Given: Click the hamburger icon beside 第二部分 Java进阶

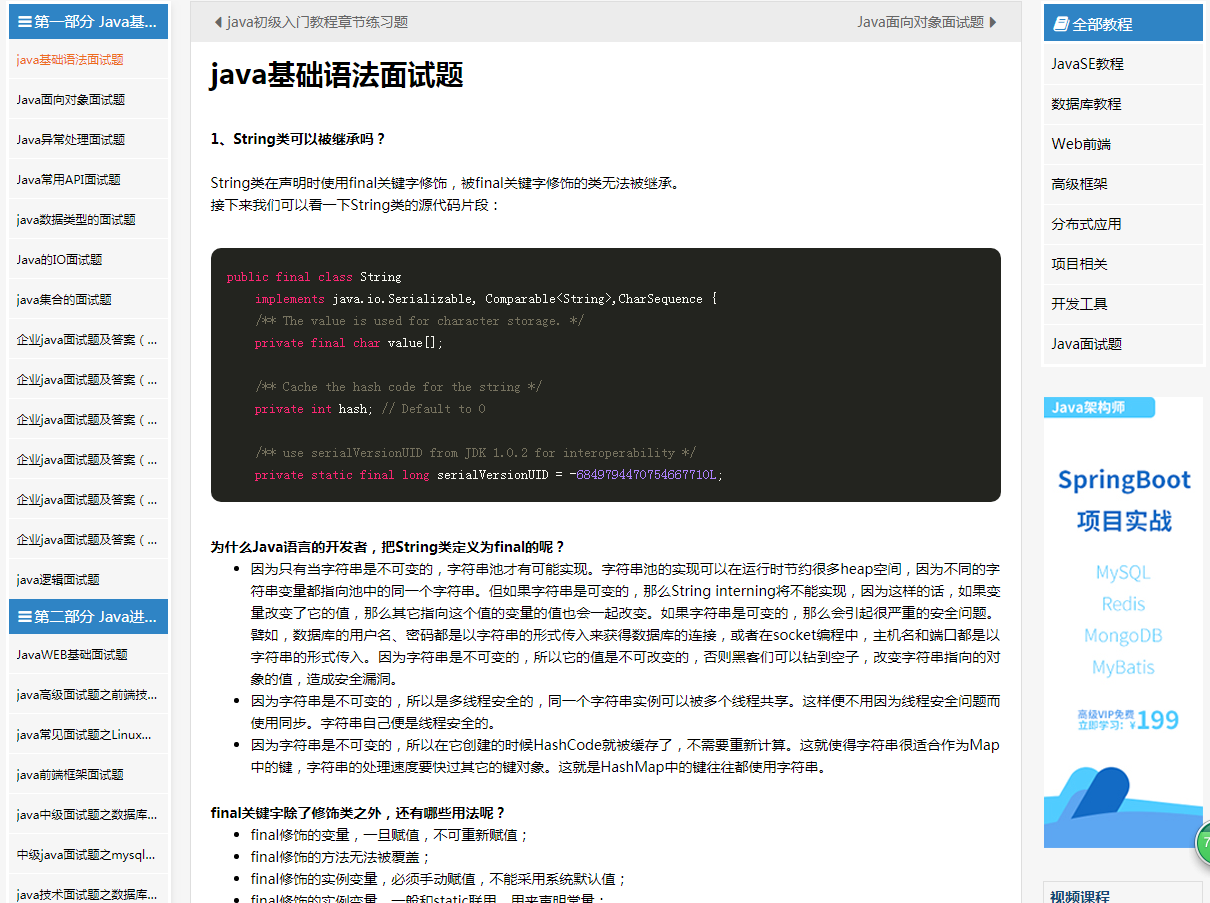Looking at the screenshot, I should point(24,617).
